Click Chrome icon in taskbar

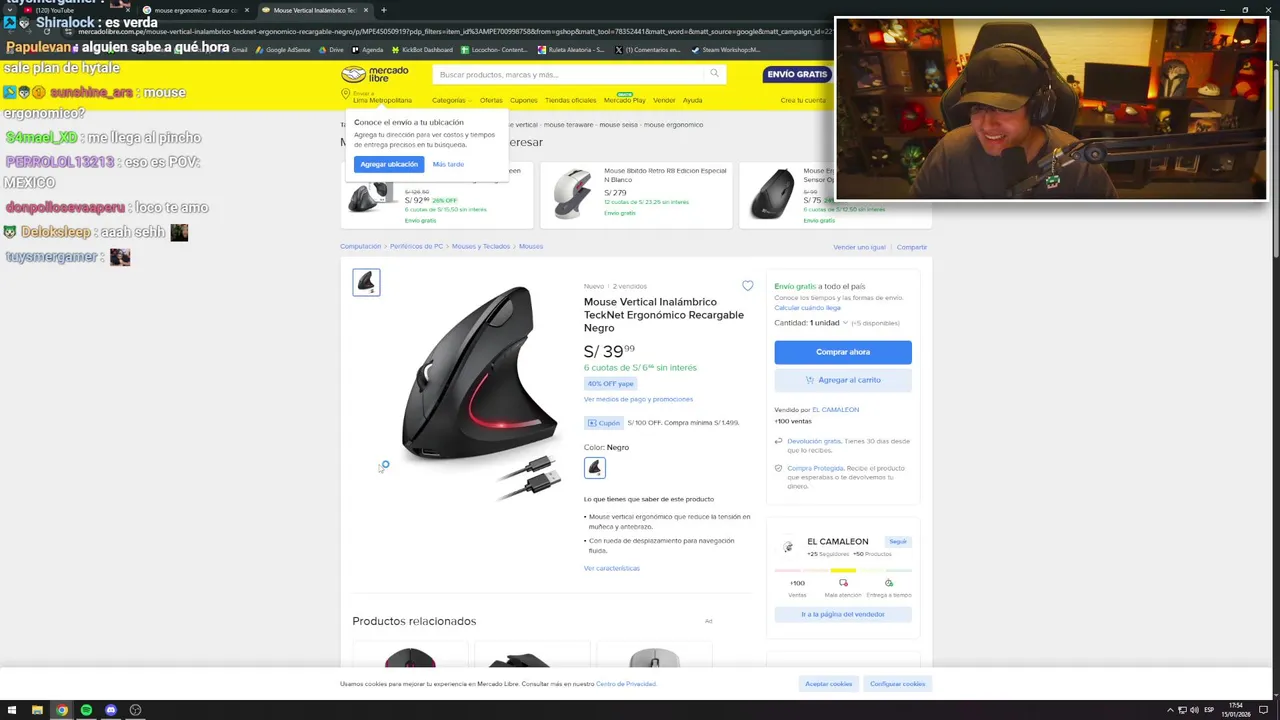point(62,710)
